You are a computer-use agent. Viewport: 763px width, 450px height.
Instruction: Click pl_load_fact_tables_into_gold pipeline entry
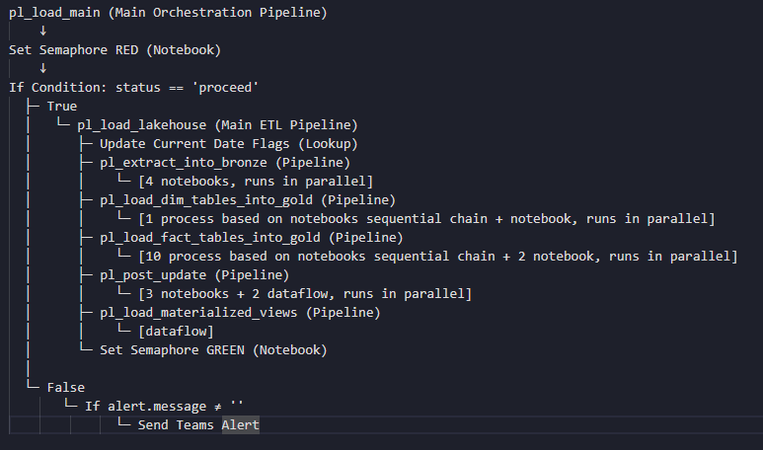[x=252, y=237]
